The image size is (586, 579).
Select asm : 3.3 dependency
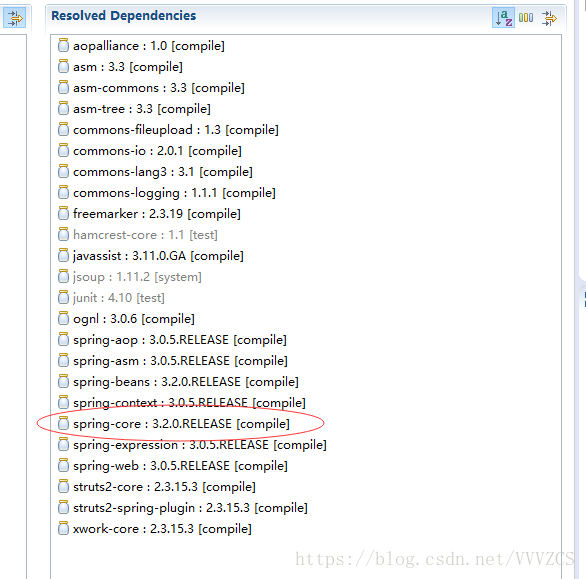(x=120, y=67)
